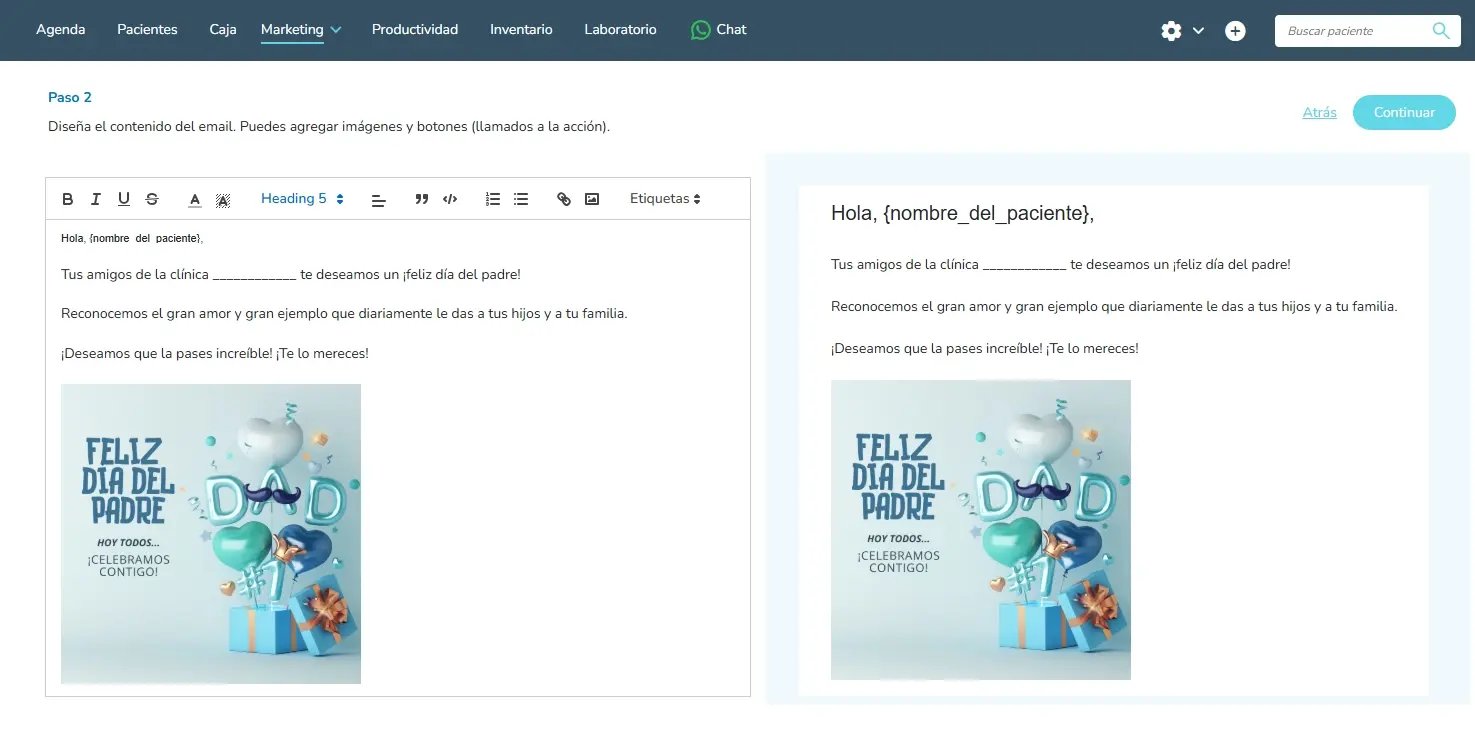Toggle italic text style
This screenshot has height=736, width=1475.
pos(96,199)
